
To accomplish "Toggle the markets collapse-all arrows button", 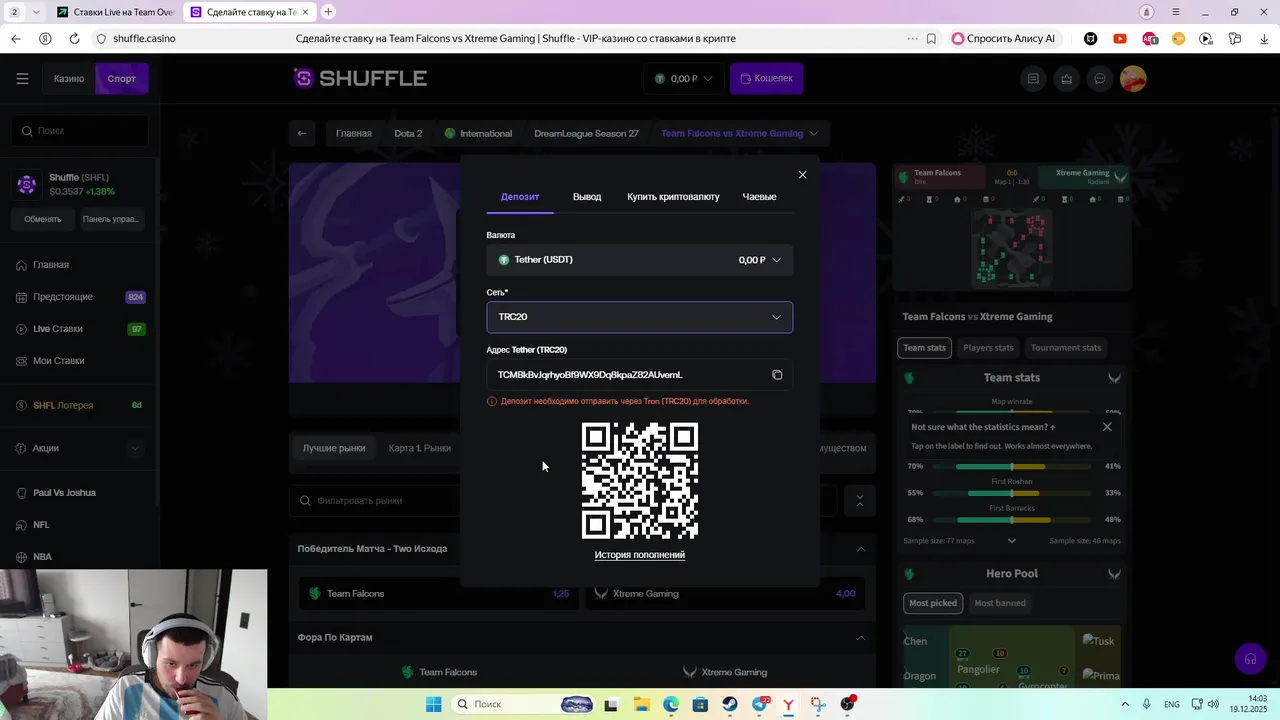I will click(860, 500).
